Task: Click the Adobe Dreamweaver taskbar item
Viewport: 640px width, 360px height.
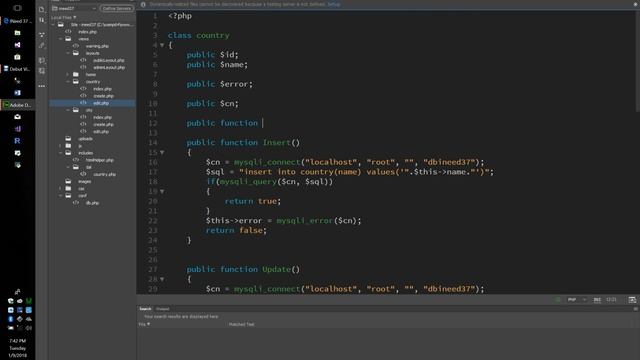Action: click(18, 105)
